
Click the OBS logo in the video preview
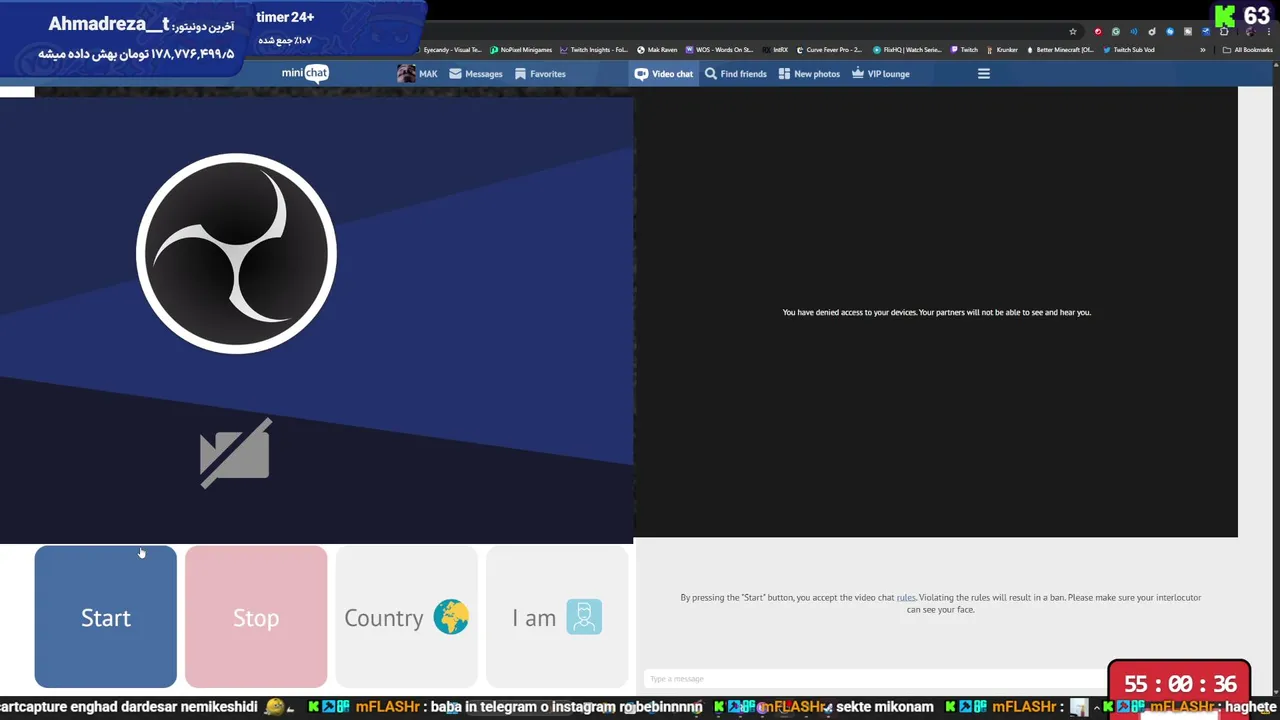click(x=236, y=253)
